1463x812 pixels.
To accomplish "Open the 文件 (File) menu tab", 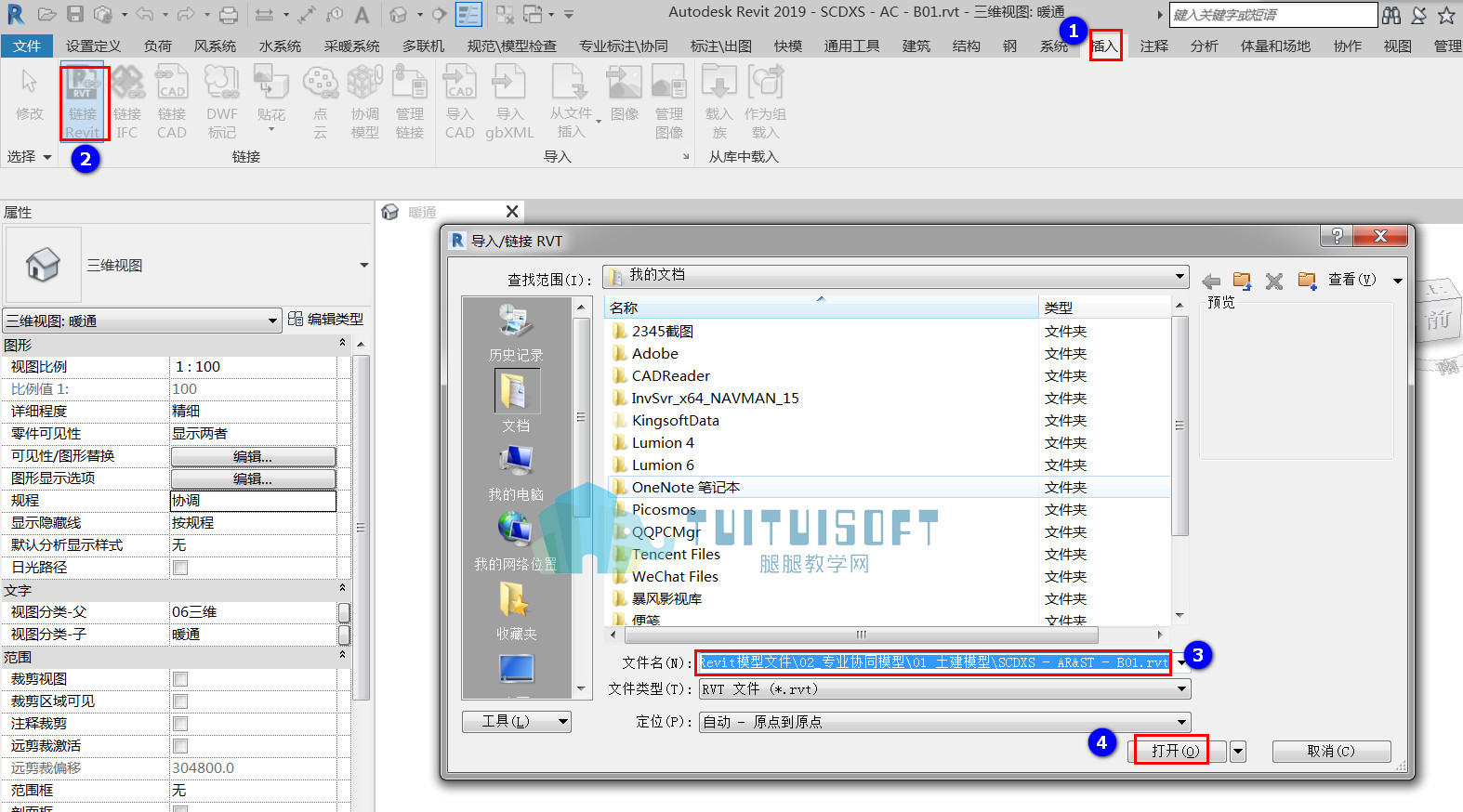I will [x=27, y=46].
